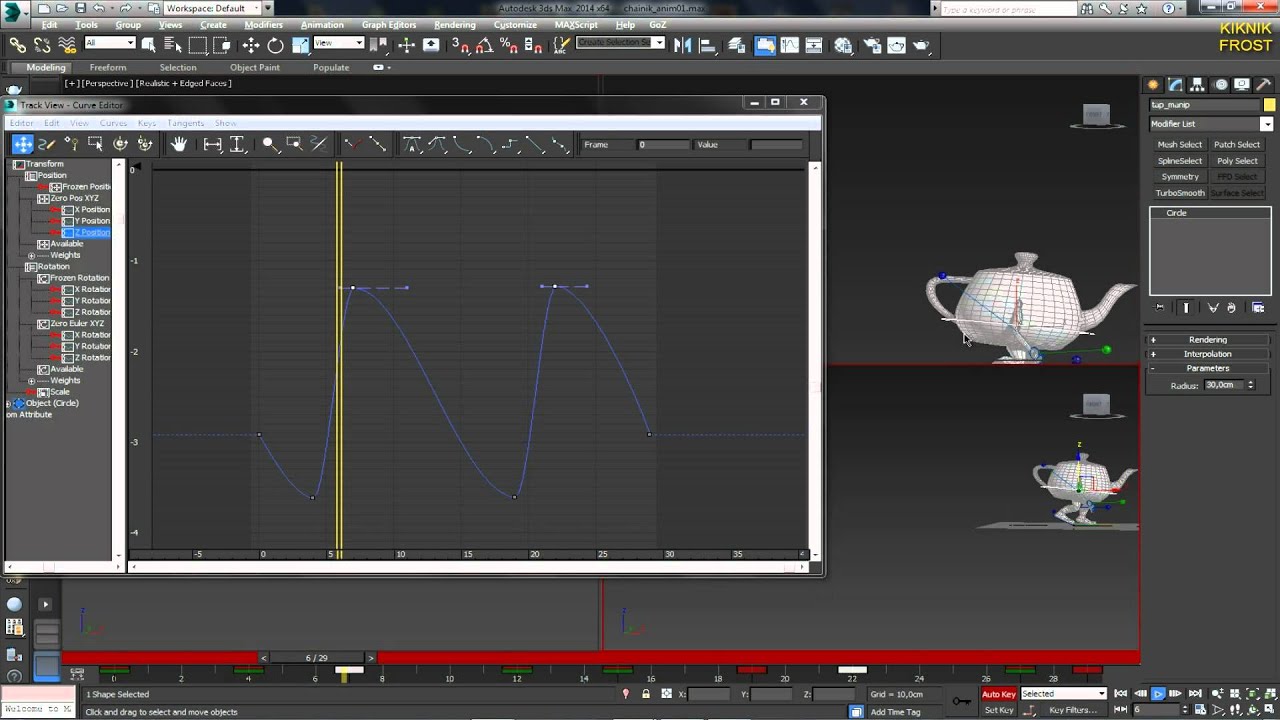Image resolution: width=1280 pixels, height=720 pixels.
Task: Click the Bind to Space Warp icon
Action: pyautogui.click(x=67, y=45)
